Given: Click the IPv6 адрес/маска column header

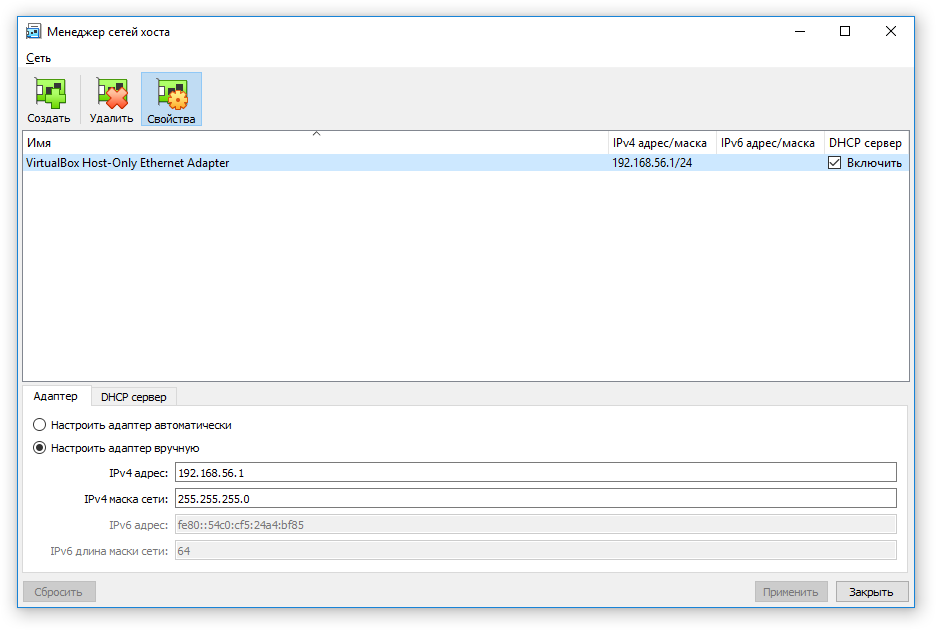Looking at the screenshot, I should pos(770,143).
